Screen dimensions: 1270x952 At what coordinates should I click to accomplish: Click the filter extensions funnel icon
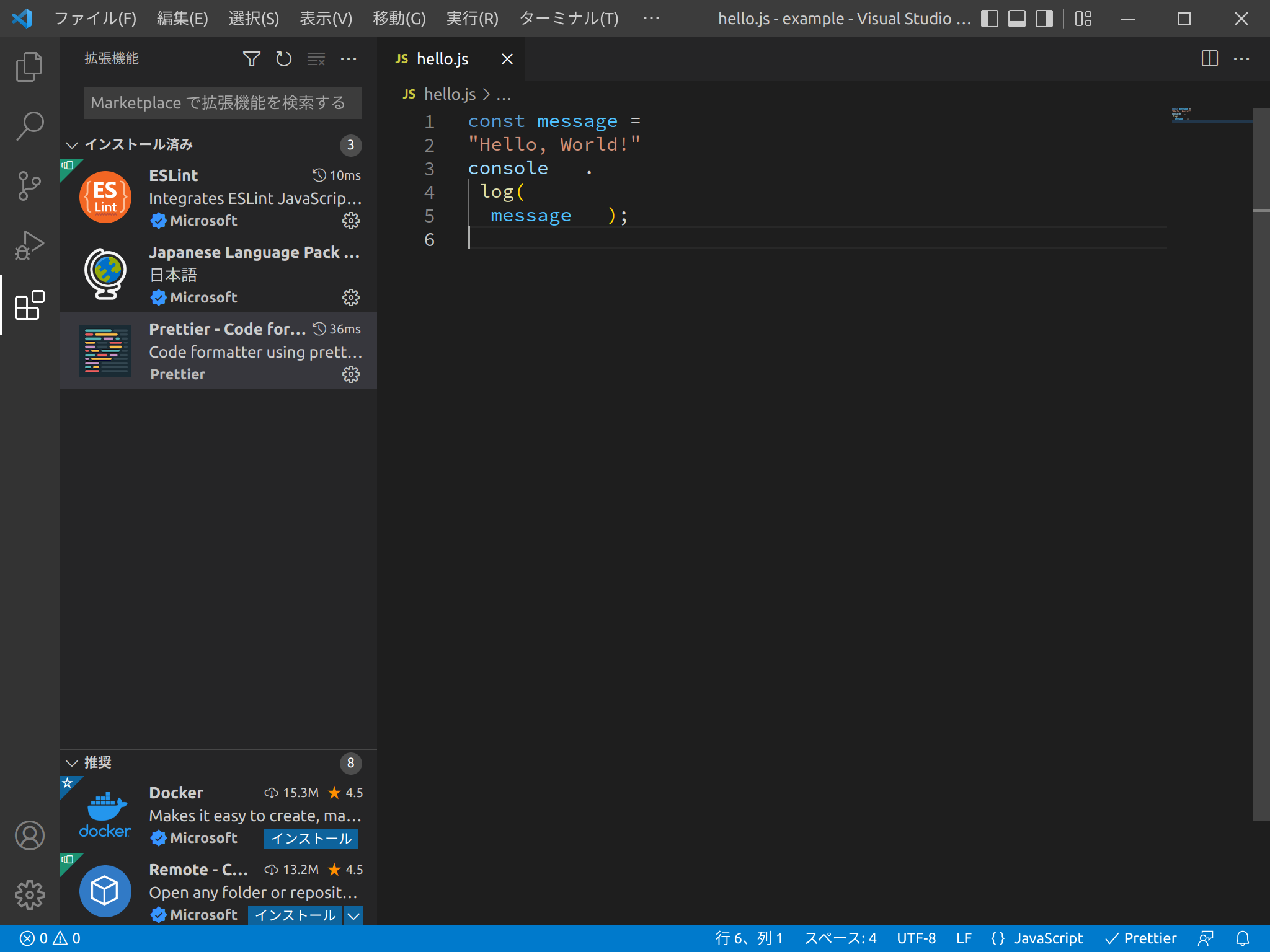[x=251, y=59]
